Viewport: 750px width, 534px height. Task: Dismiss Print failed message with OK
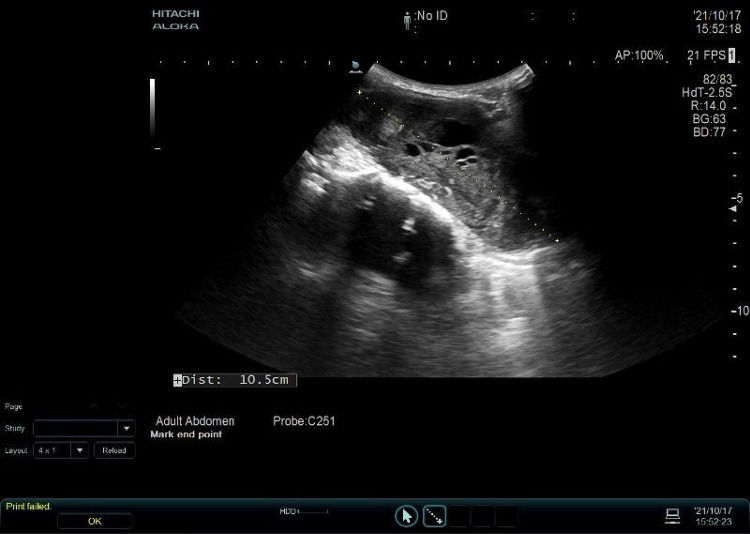[95, 521]
